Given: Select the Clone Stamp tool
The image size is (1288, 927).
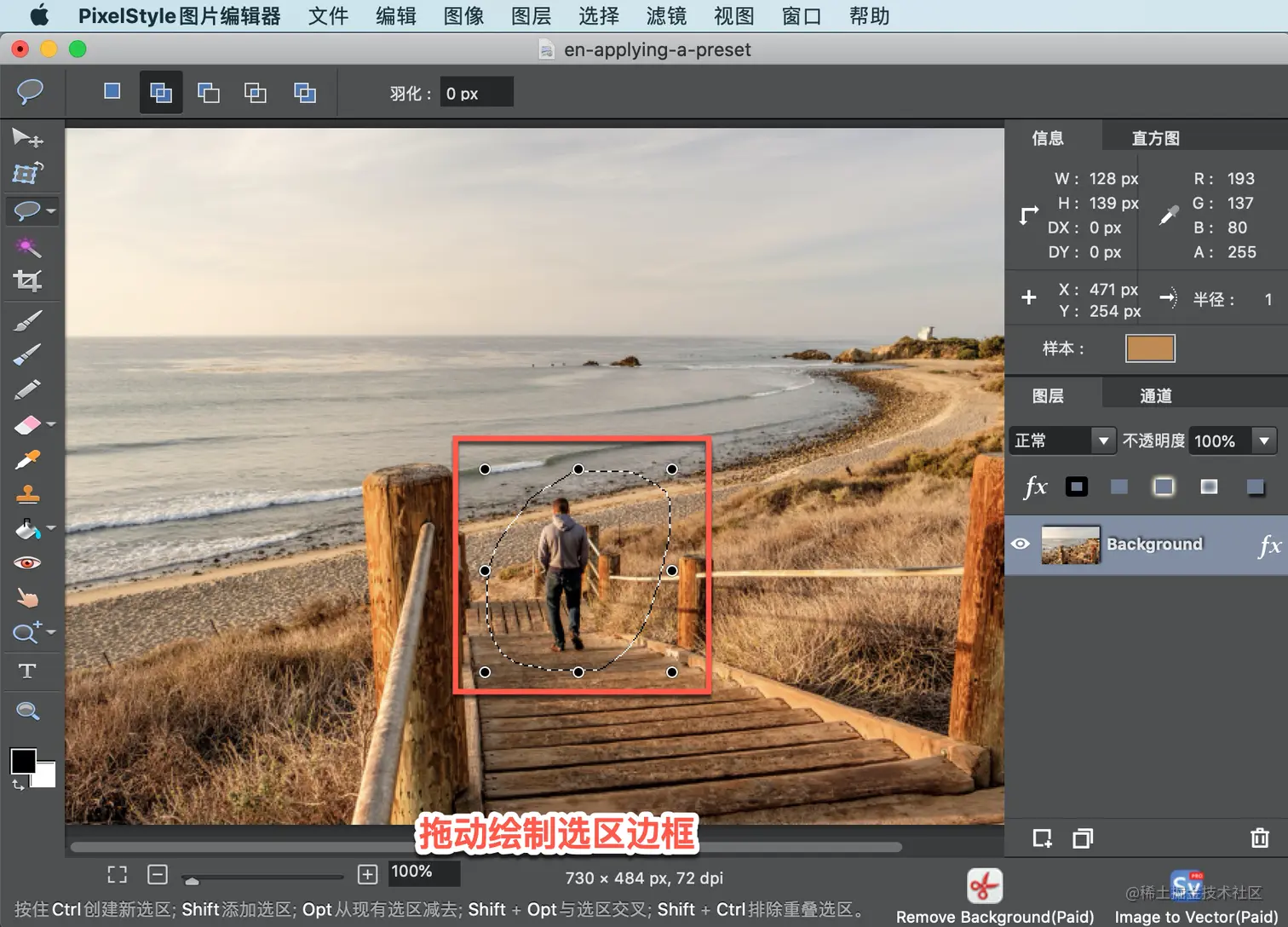Looking at the screenshot, I should click(x=27, y=494).
